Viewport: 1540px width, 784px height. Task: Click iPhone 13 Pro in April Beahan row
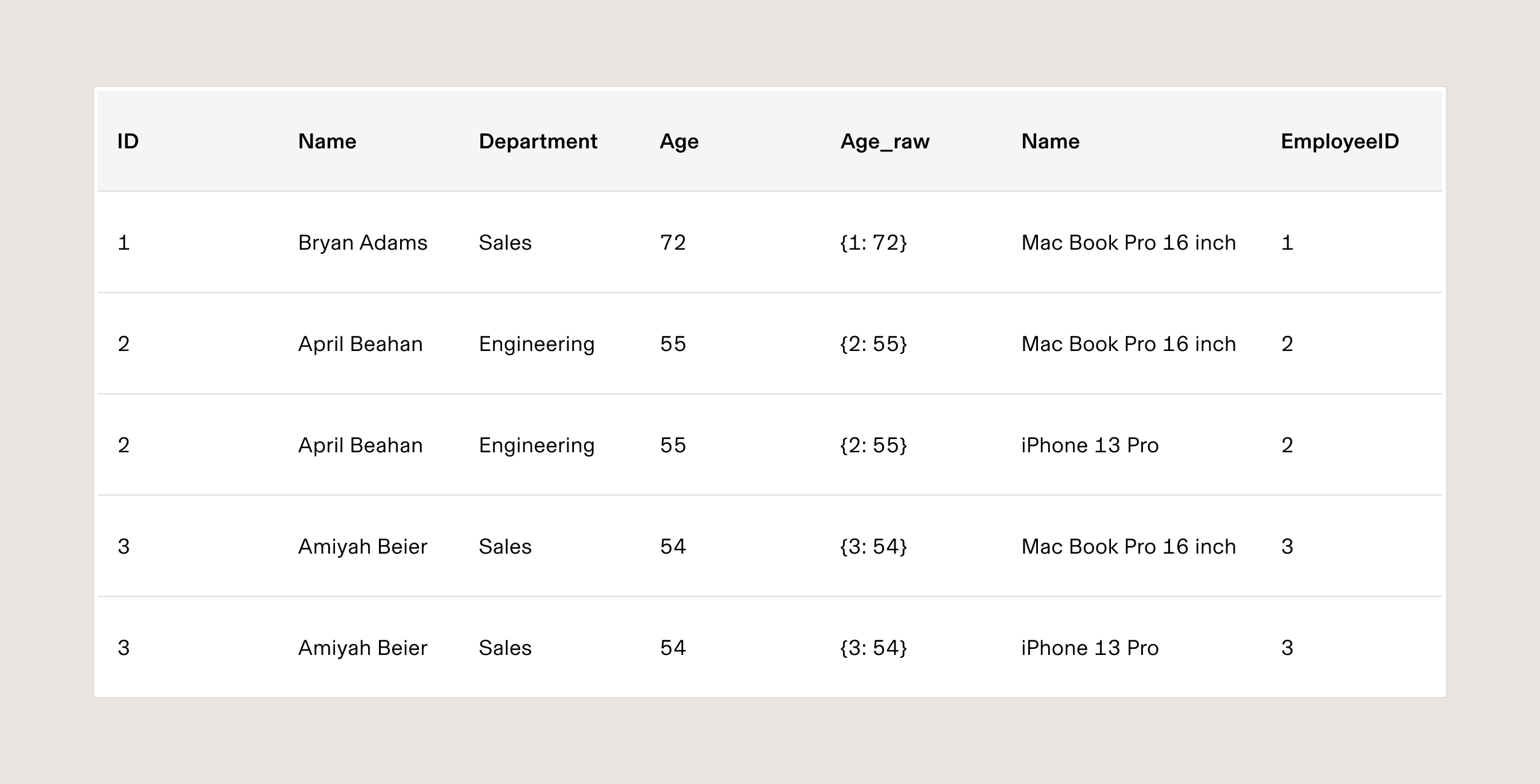click(1090, 445)
